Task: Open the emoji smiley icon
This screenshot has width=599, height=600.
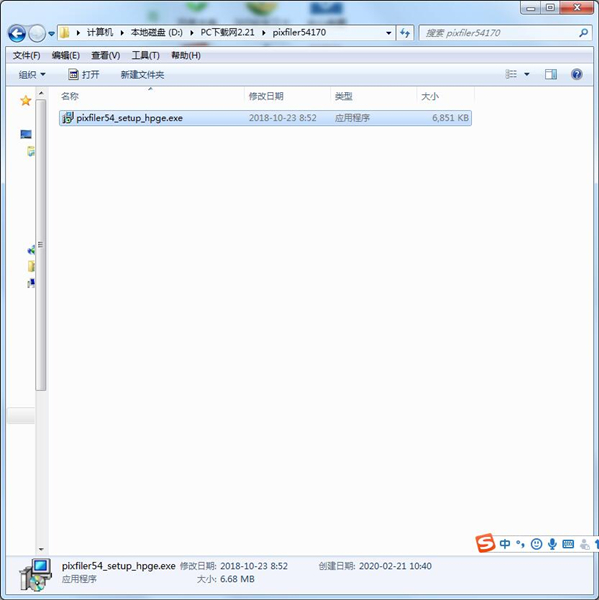Action: pos(536,544)
